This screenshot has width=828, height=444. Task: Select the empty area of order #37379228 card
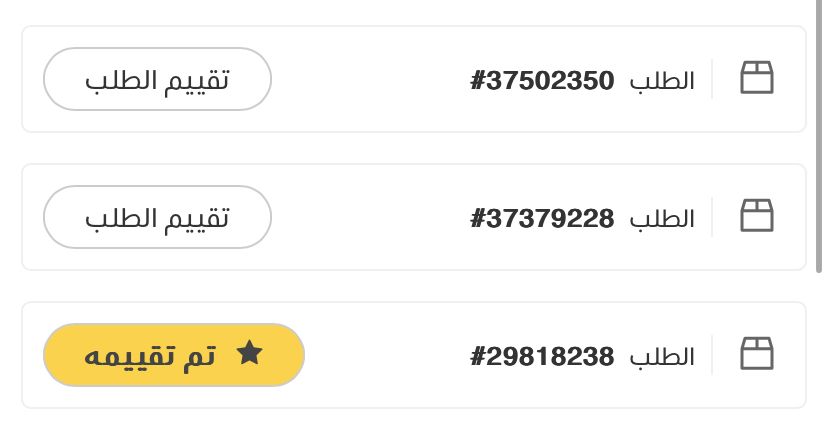tap(370, 217)
